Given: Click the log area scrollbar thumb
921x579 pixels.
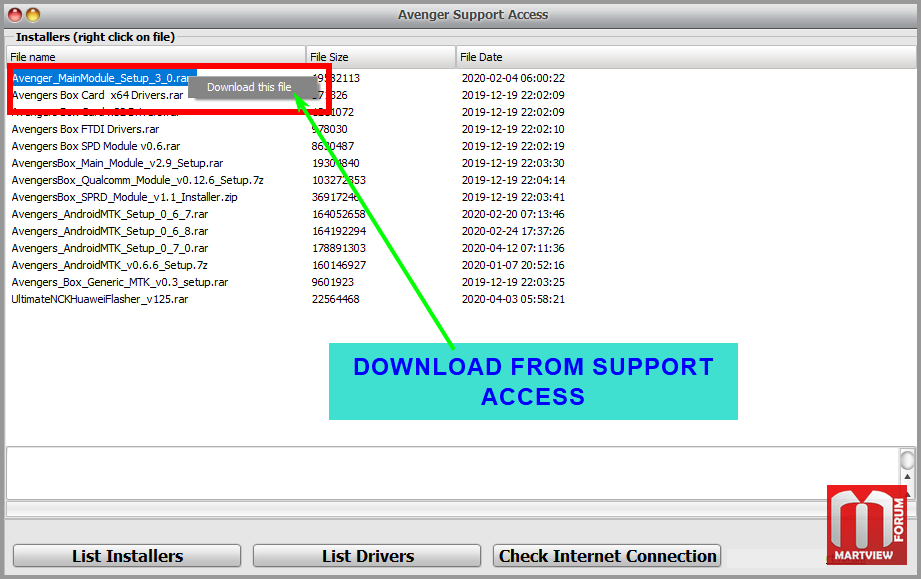Looking at the screenshot, I should click(907, 460).
